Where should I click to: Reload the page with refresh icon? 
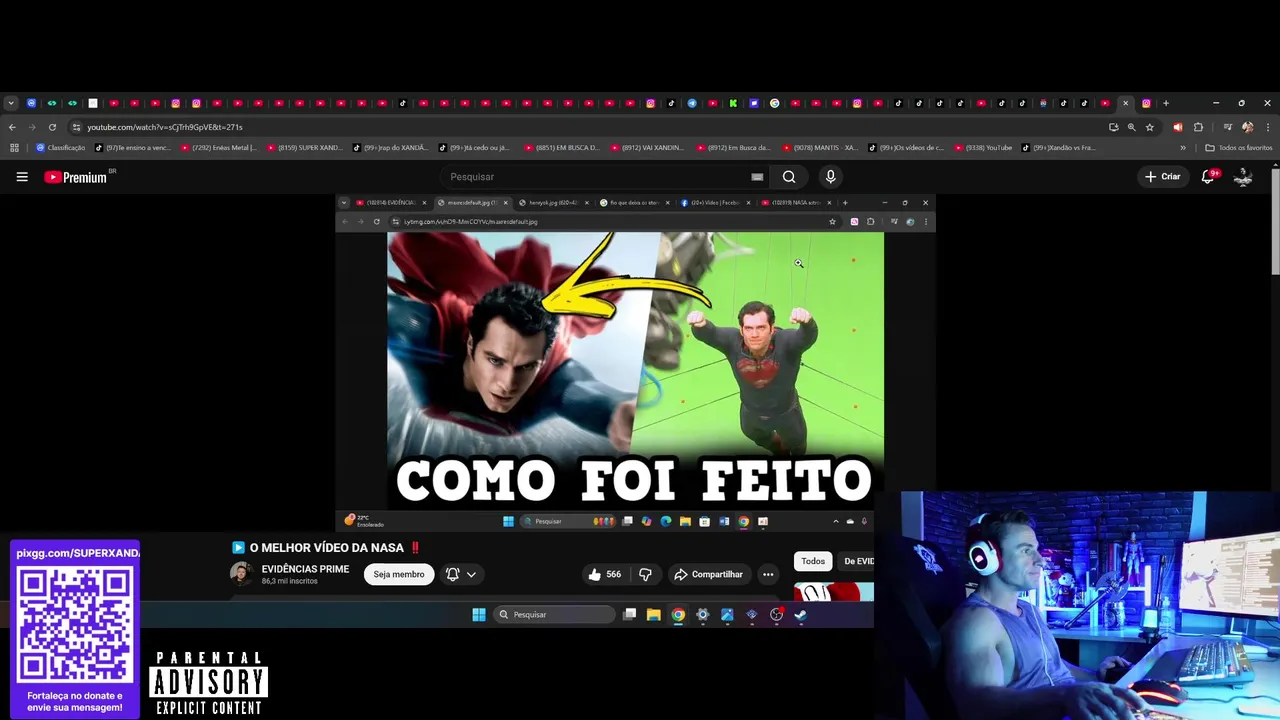pos(52,127)
